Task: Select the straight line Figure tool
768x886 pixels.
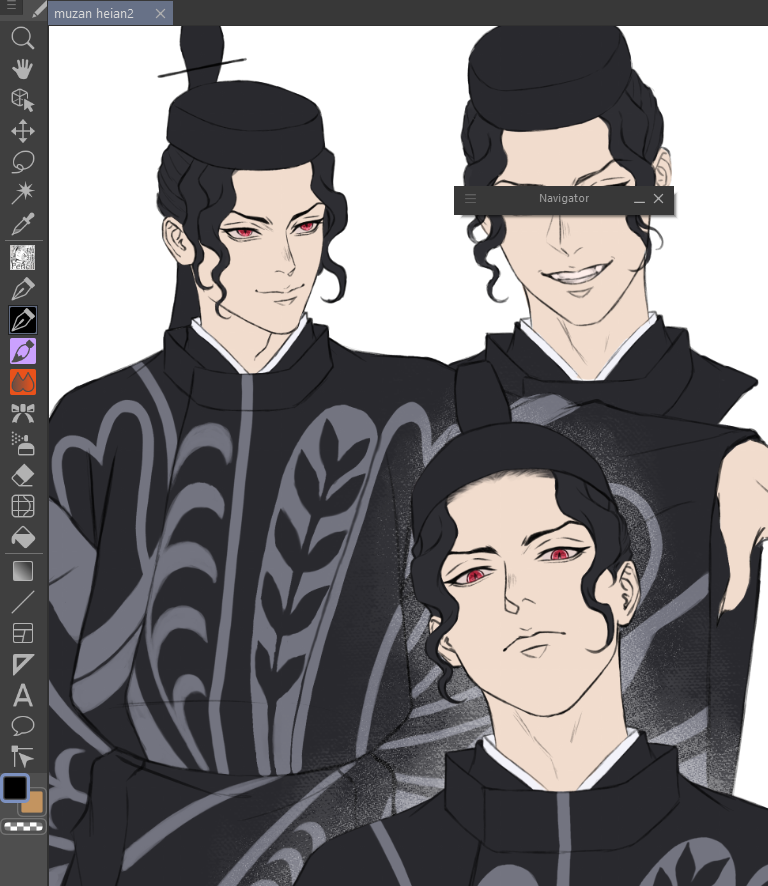Action: point(23,602)
